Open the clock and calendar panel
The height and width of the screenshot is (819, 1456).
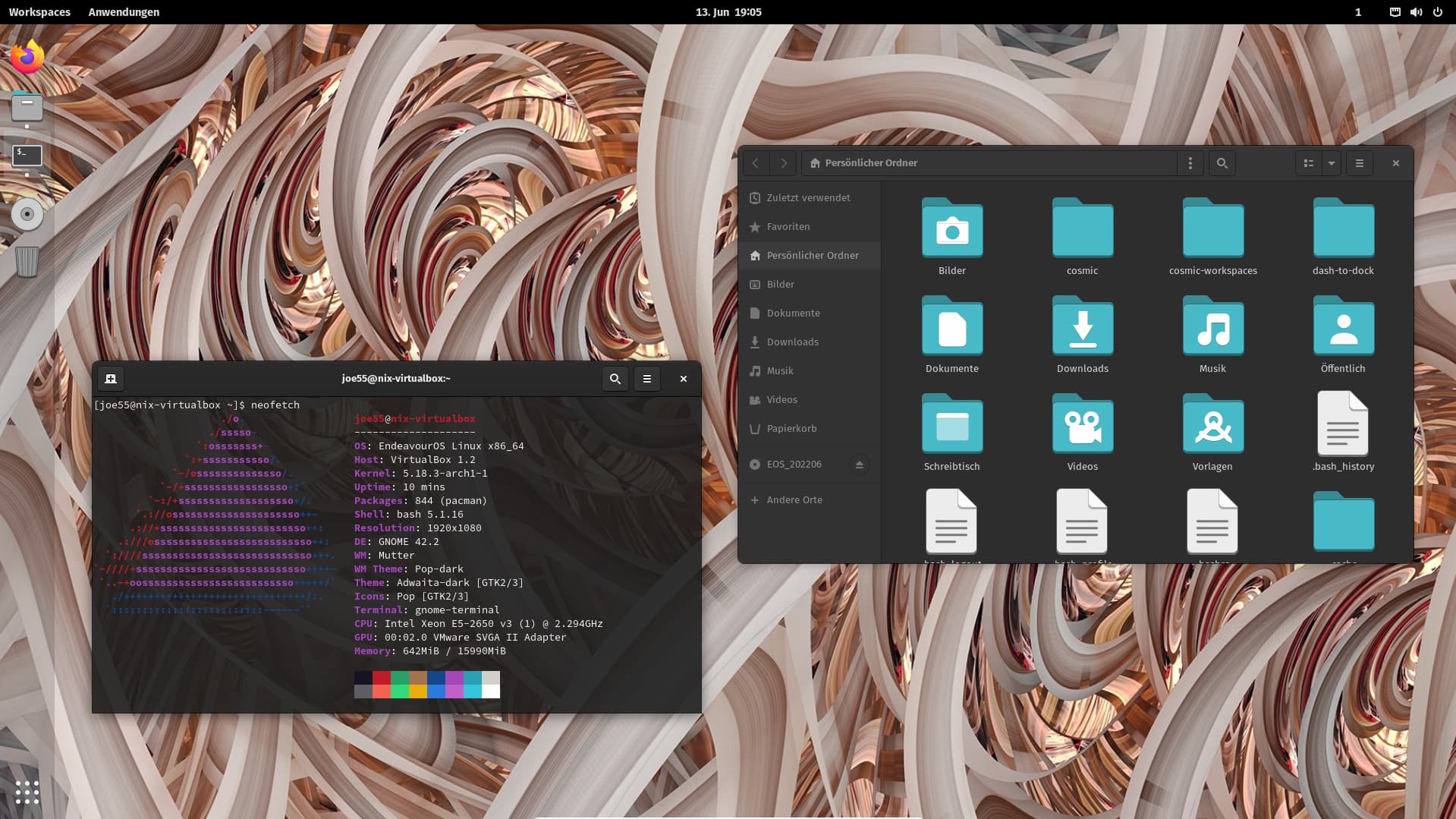tap(728, 12)
